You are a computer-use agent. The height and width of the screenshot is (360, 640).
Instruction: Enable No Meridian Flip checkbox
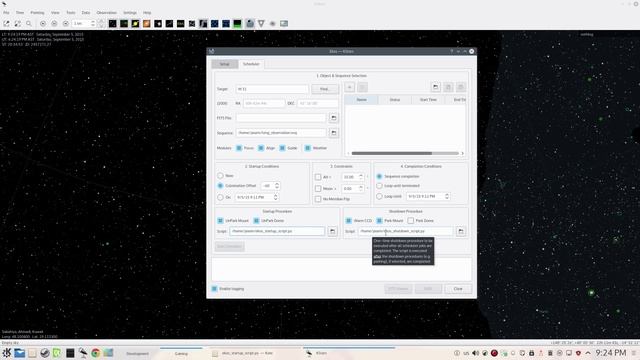click(x=318, y=199)
